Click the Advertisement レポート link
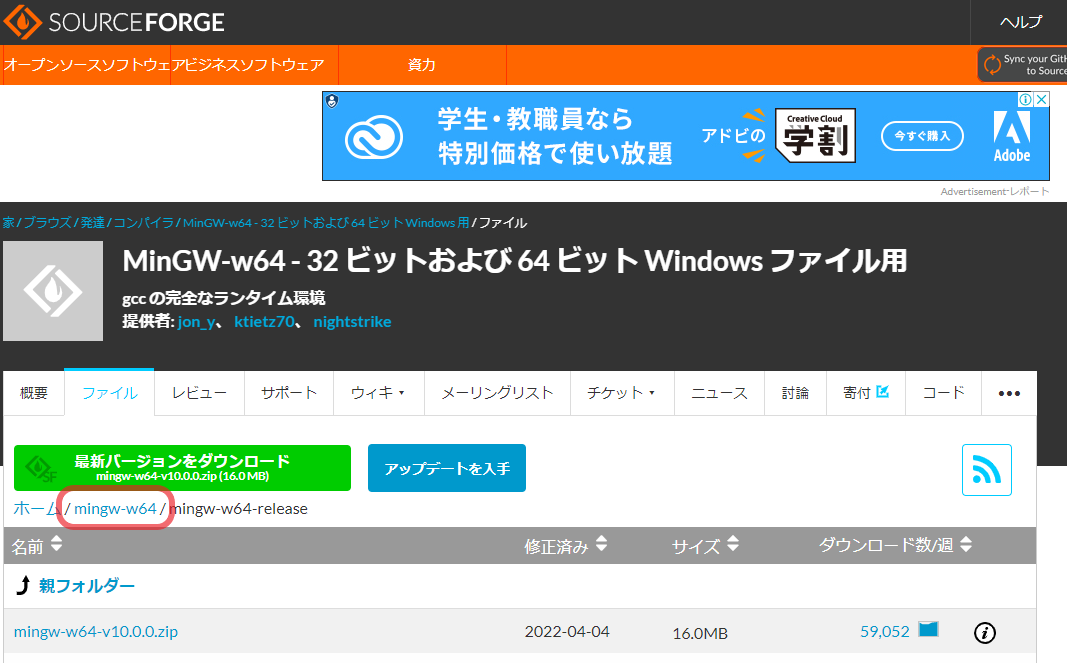 (x=994, y=191)
